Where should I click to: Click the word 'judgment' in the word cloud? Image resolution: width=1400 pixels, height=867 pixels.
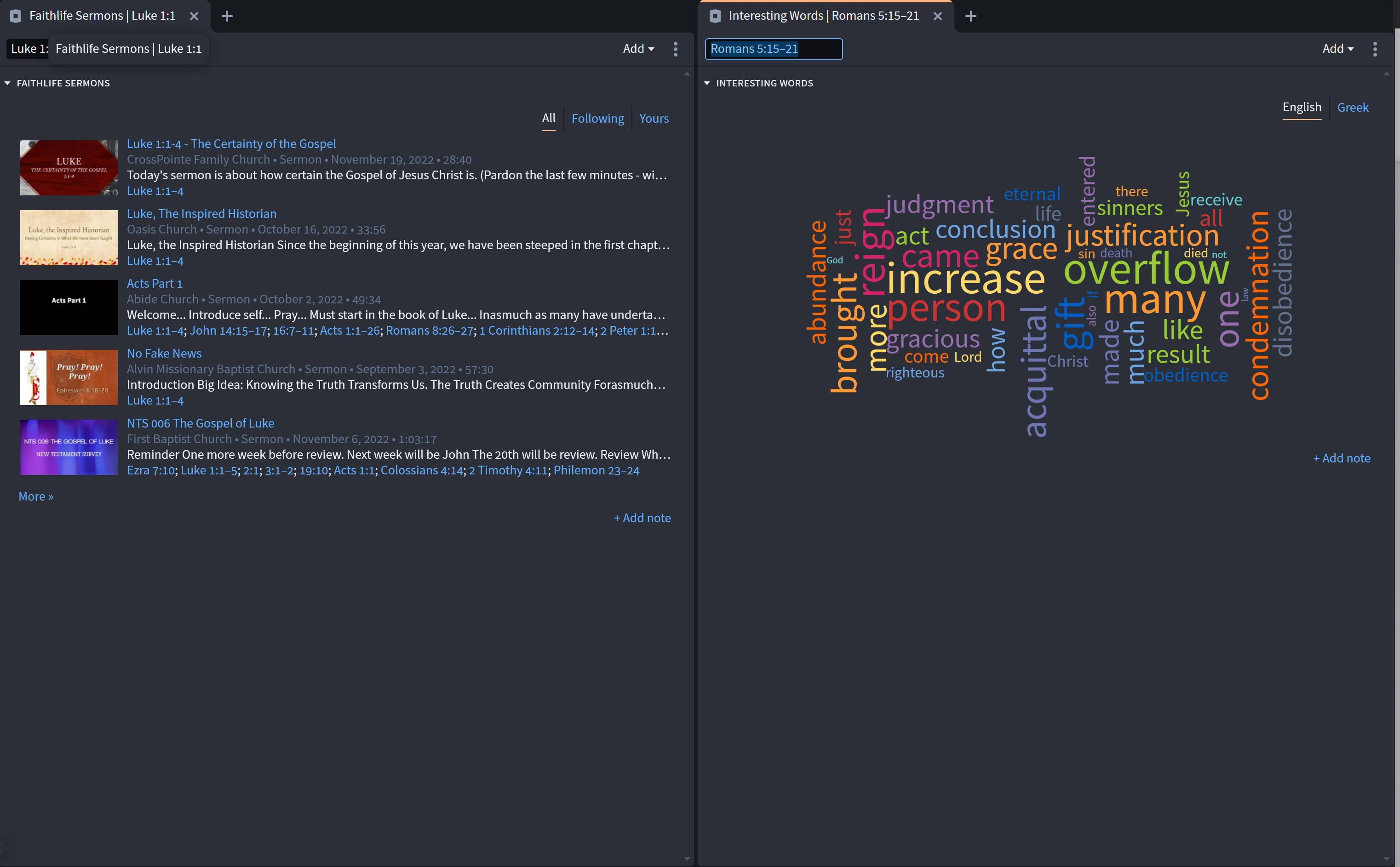940,205
